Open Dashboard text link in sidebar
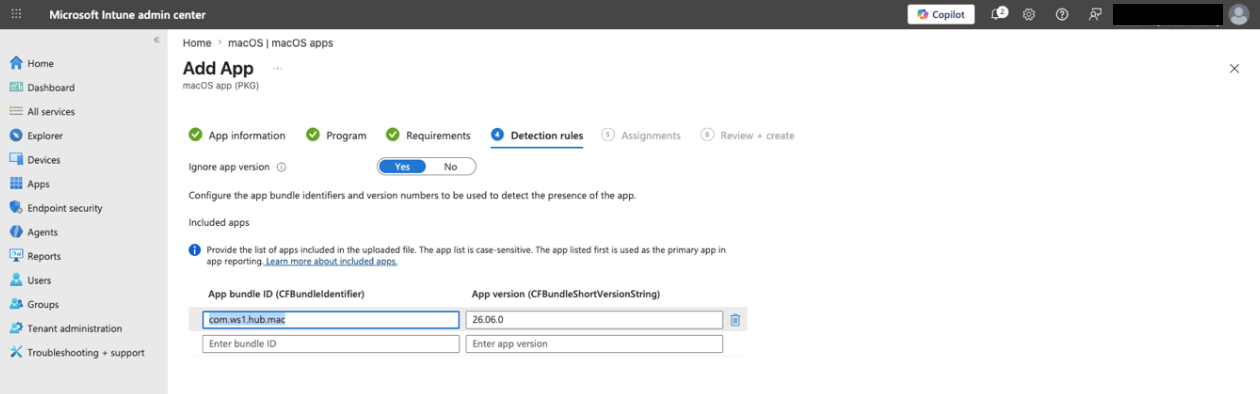 click(x=51, y=88)
